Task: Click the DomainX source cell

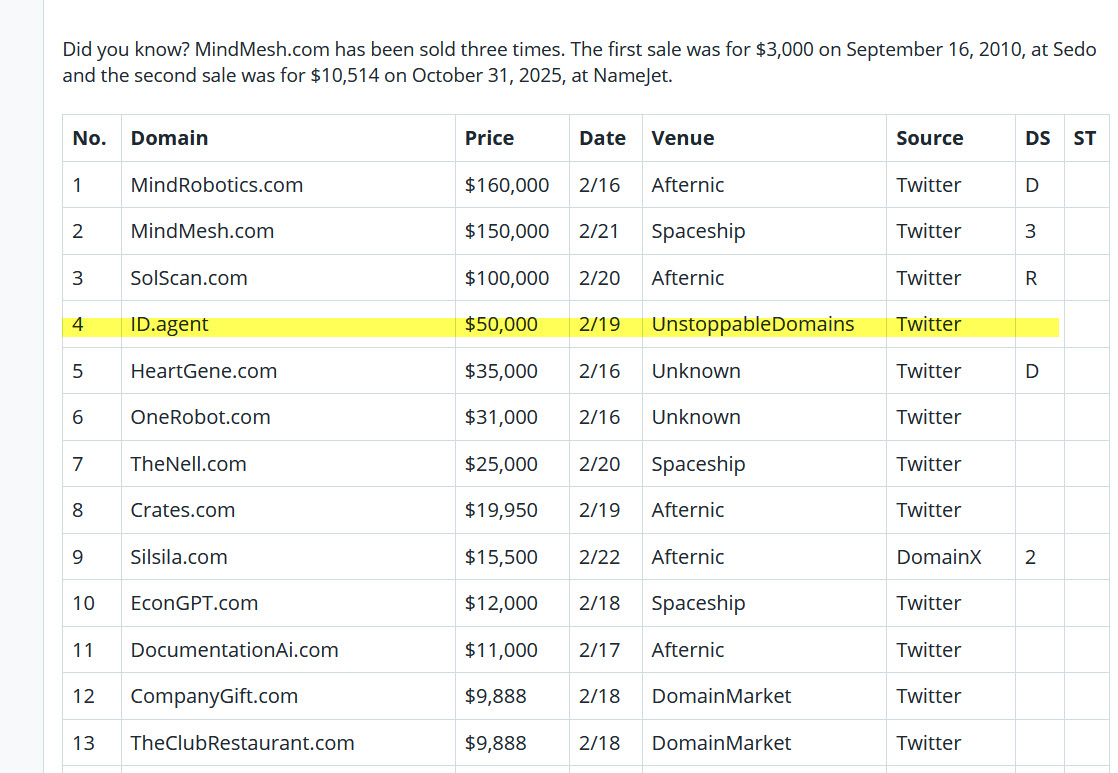Action: [x=938, y=556]
